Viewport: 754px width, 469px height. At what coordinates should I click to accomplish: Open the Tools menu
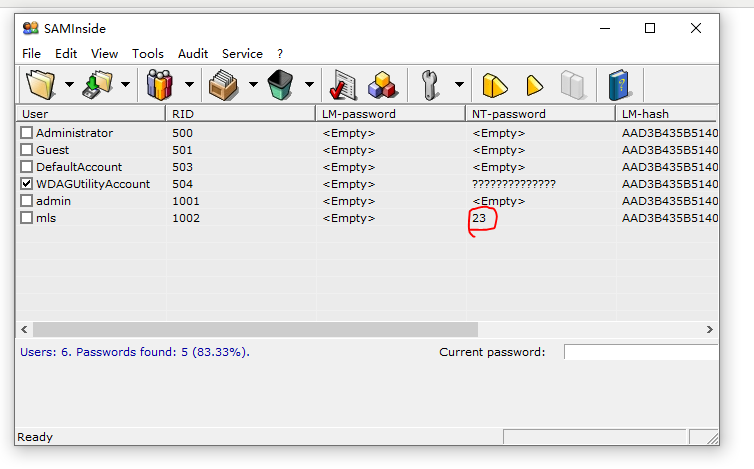(148, 54)
